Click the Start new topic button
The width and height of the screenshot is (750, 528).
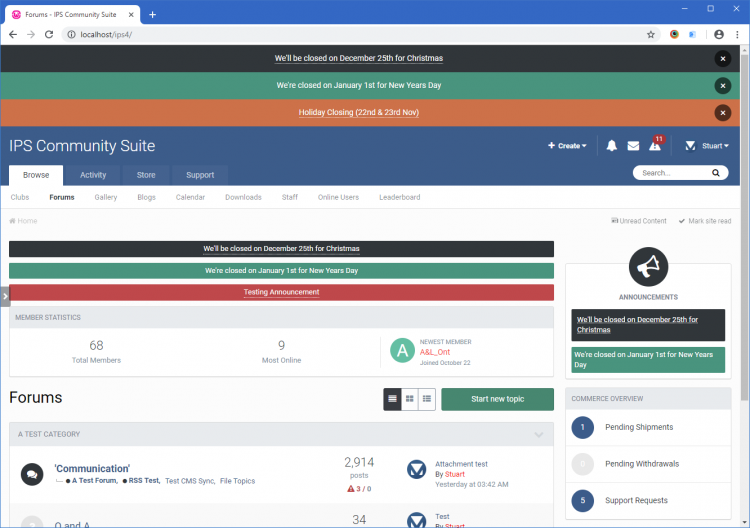497,399
